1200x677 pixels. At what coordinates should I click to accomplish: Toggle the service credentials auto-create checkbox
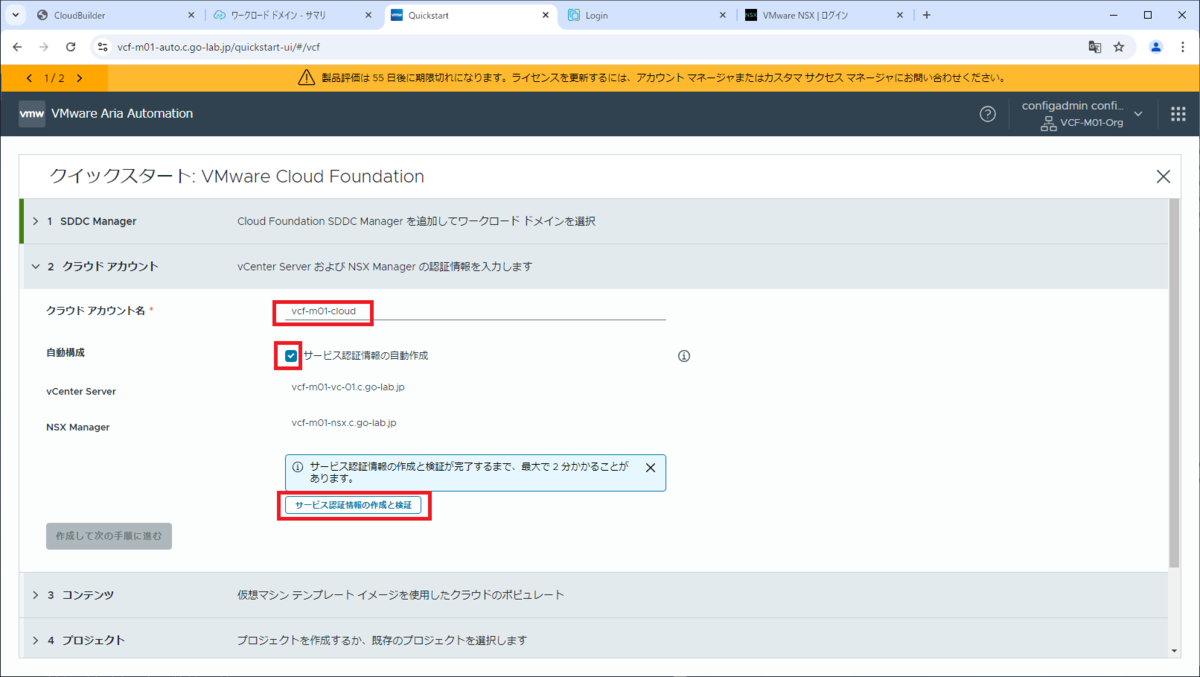click(290, 355)
